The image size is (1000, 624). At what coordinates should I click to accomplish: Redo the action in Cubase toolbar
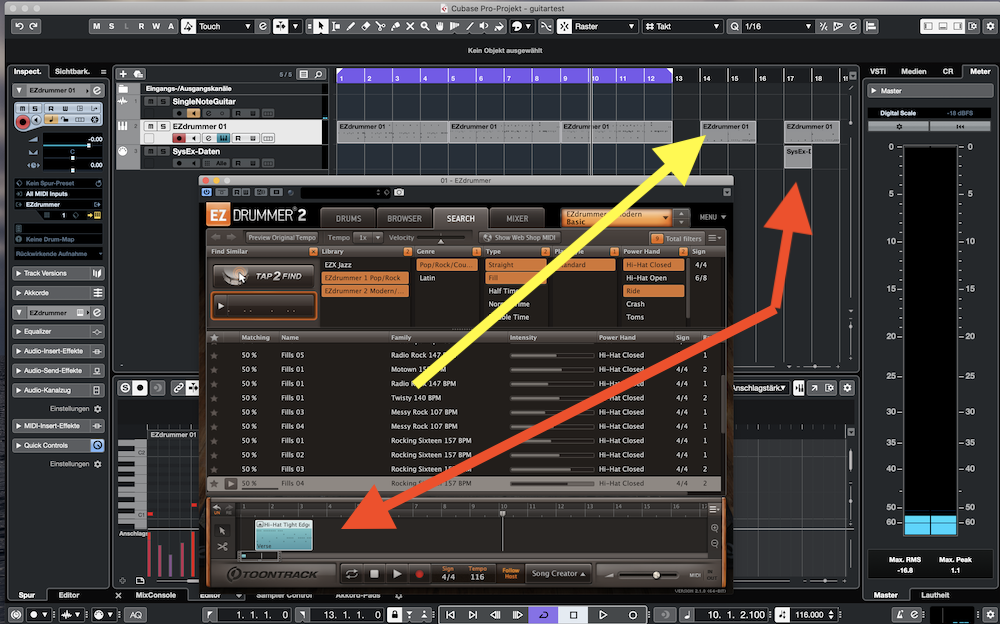click(34, 26)
